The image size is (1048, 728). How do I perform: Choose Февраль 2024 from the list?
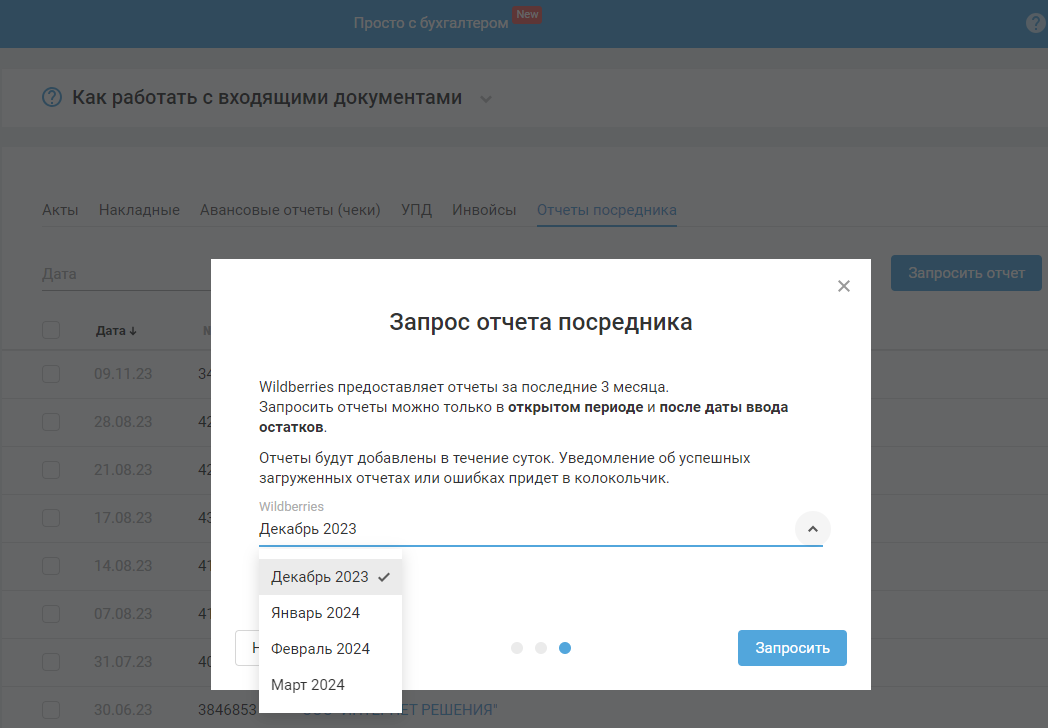pos(330,649)
